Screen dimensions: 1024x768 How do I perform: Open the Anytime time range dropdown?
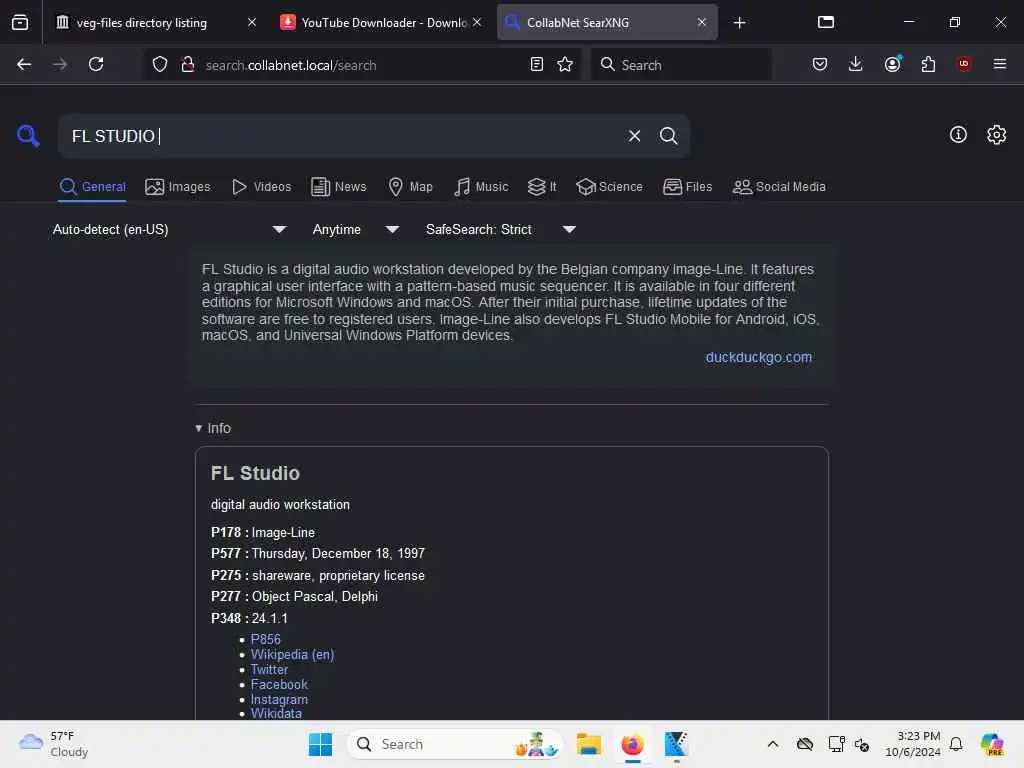point(356,229)
